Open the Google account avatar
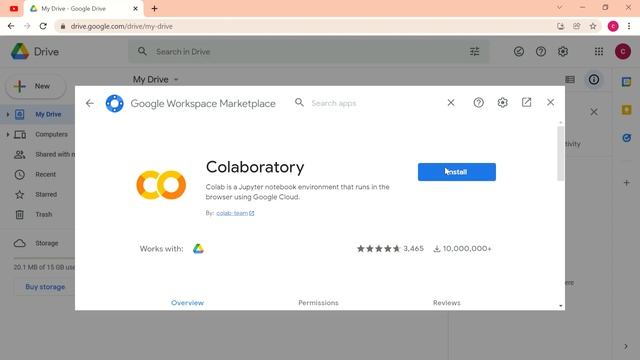Viewport: 640px width, 360px height. point(623,51)
